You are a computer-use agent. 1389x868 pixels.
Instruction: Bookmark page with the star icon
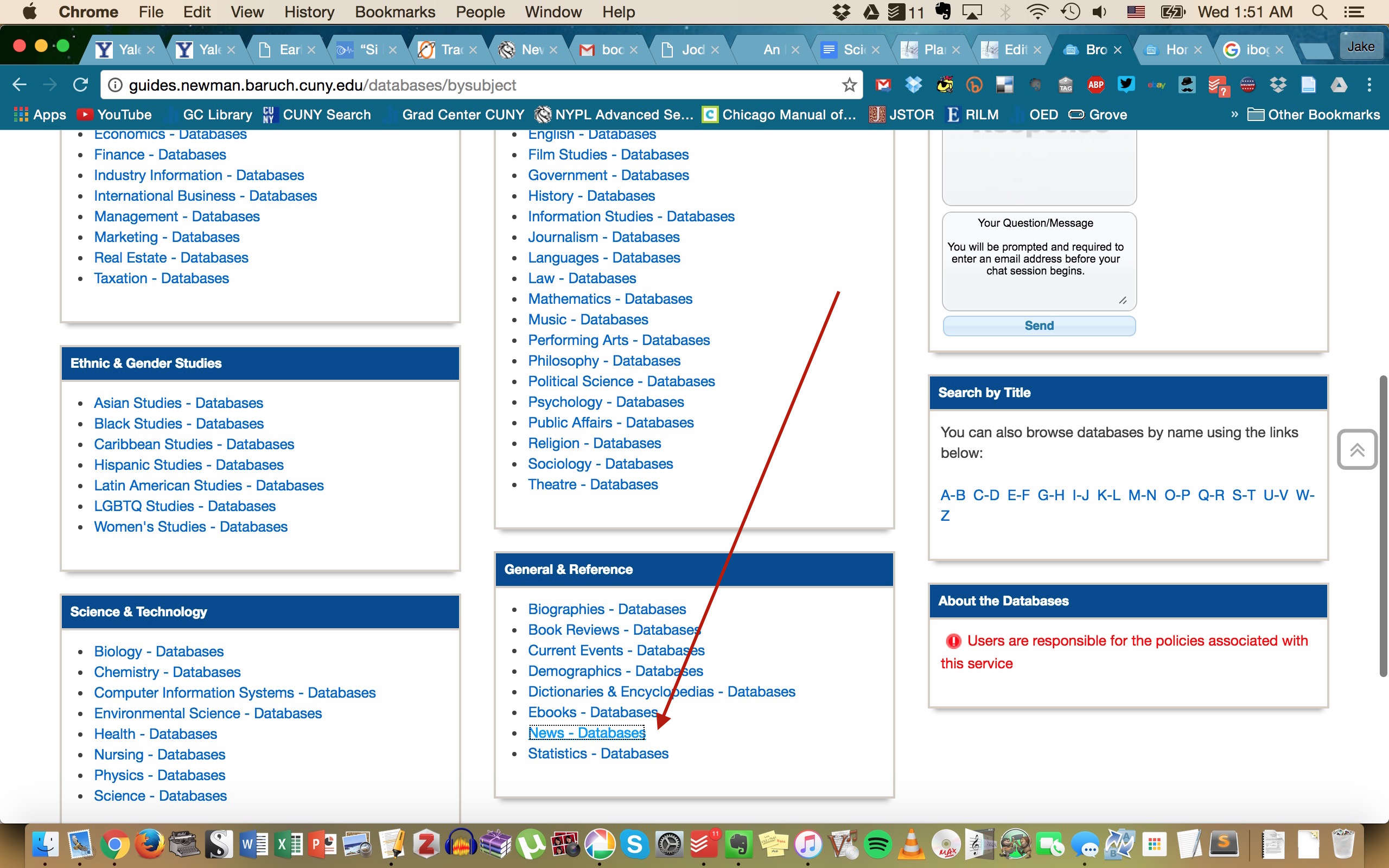click(x=849, y=85)
